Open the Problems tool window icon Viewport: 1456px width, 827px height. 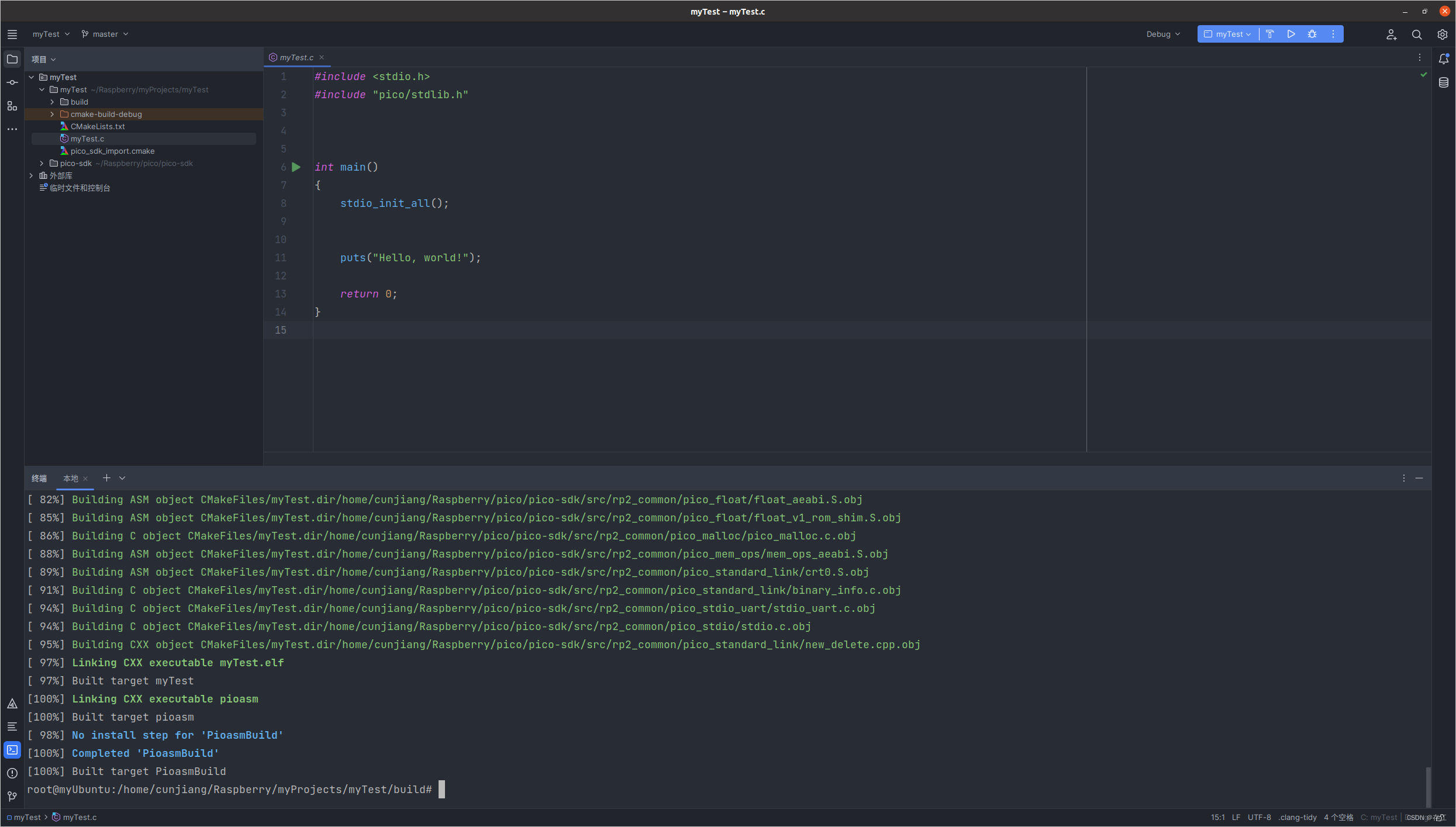tap(12, 773)
